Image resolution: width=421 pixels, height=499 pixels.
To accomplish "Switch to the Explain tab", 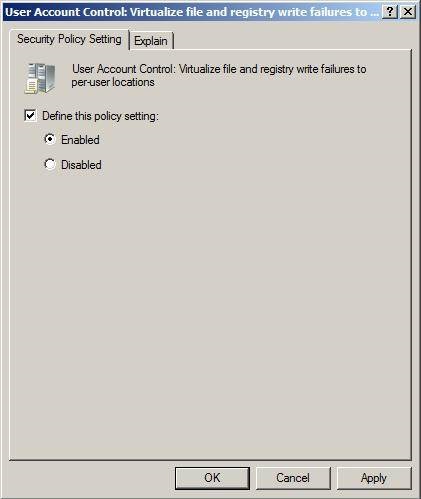I will pyautogui.click(x=151, y=41).
